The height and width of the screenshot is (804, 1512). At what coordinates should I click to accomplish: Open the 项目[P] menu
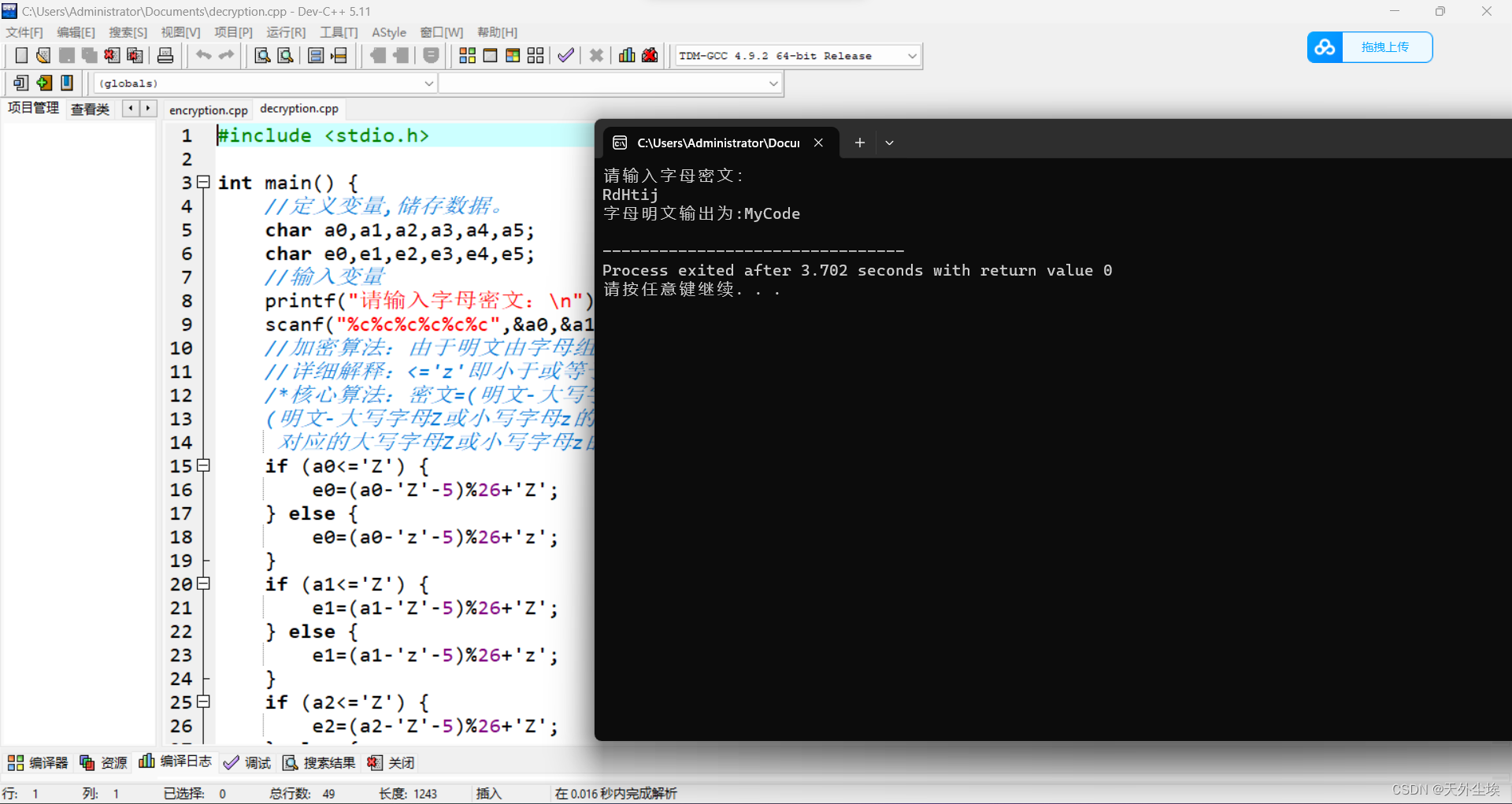[233, 32]
